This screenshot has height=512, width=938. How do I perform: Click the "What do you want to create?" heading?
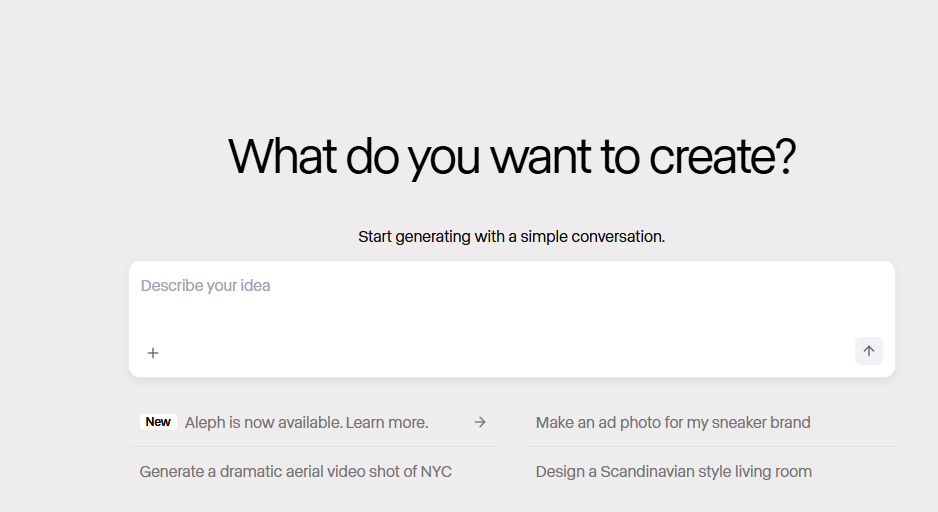(511, 157)
